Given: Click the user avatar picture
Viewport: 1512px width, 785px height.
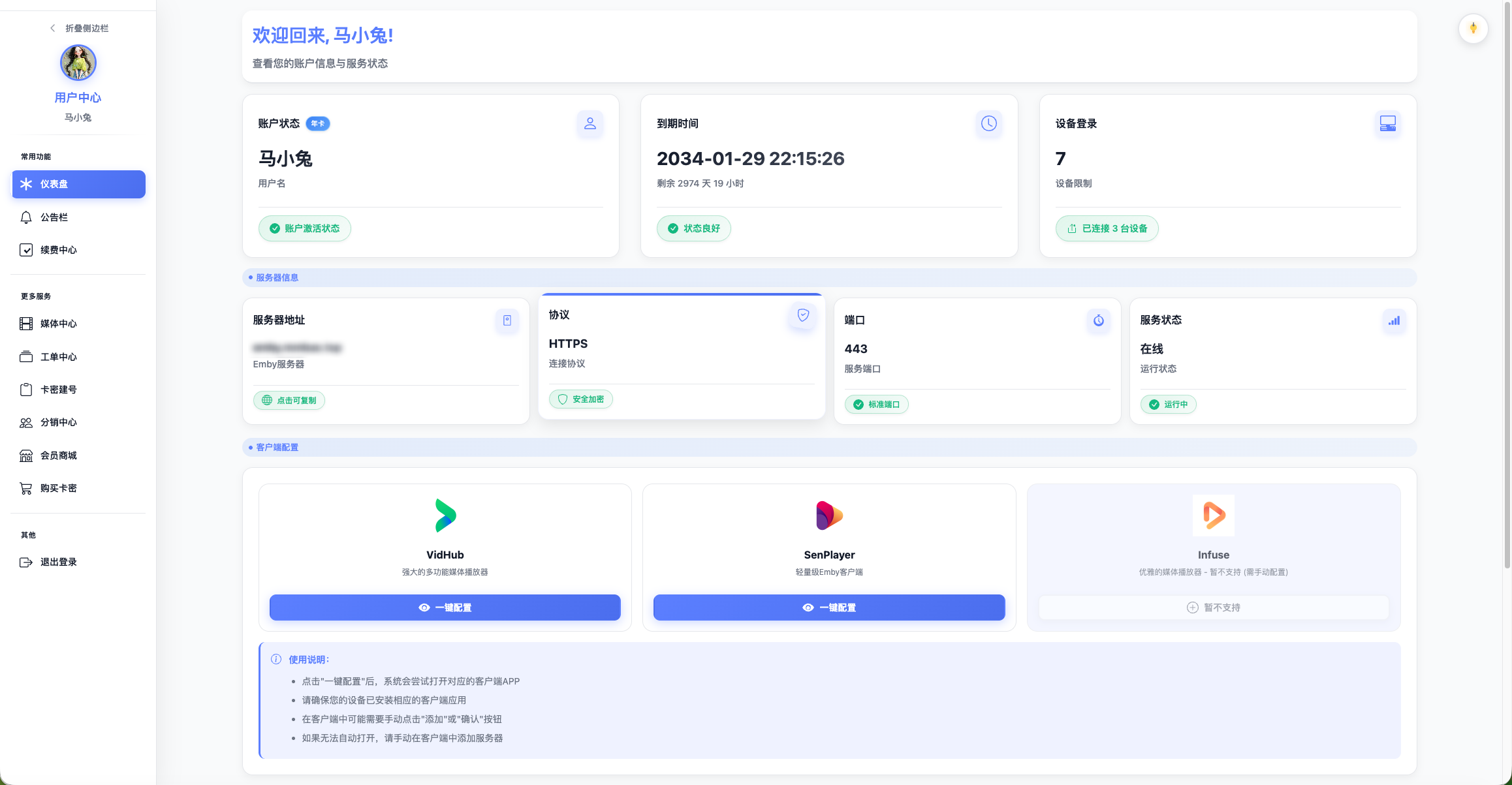Looking at the screenshot, I should (x=78, y=63).
